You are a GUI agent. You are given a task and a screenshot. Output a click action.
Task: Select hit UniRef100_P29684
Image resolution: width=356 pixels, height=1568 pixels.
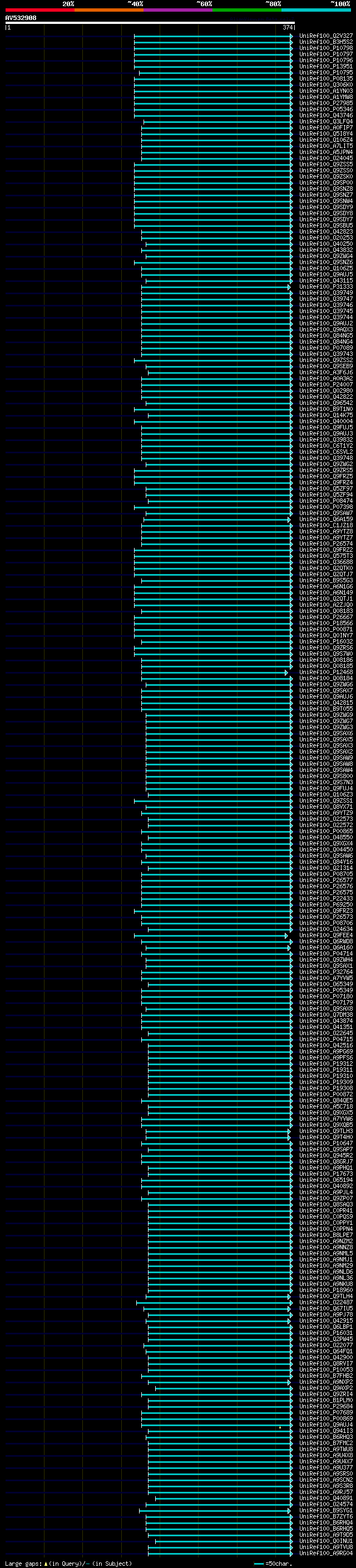point(325,1406)
